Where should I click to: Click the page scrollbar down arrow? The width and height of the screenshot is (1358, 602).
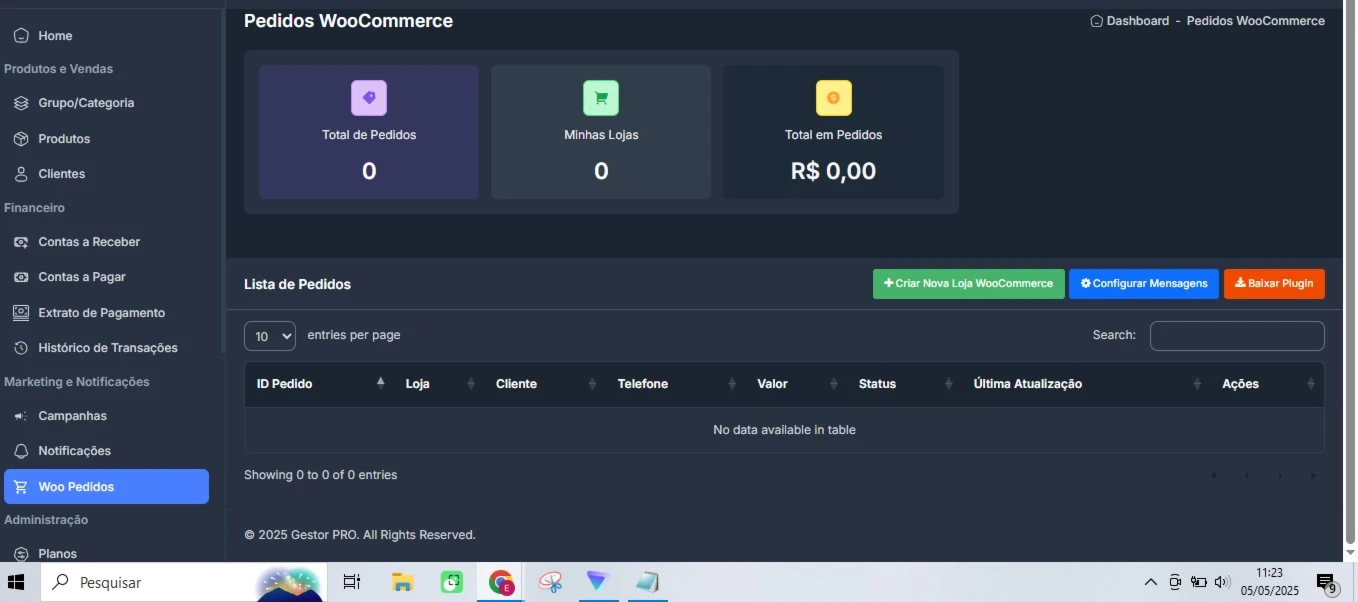click(x=1350, y=552)
